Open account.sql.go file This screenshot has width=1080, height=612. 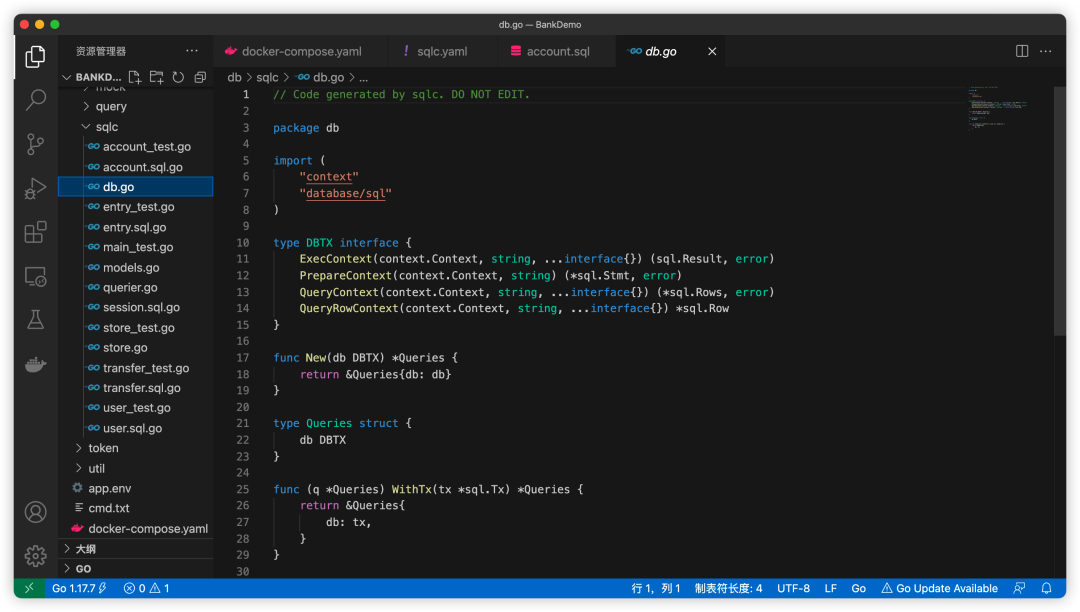tap(136, 167)
